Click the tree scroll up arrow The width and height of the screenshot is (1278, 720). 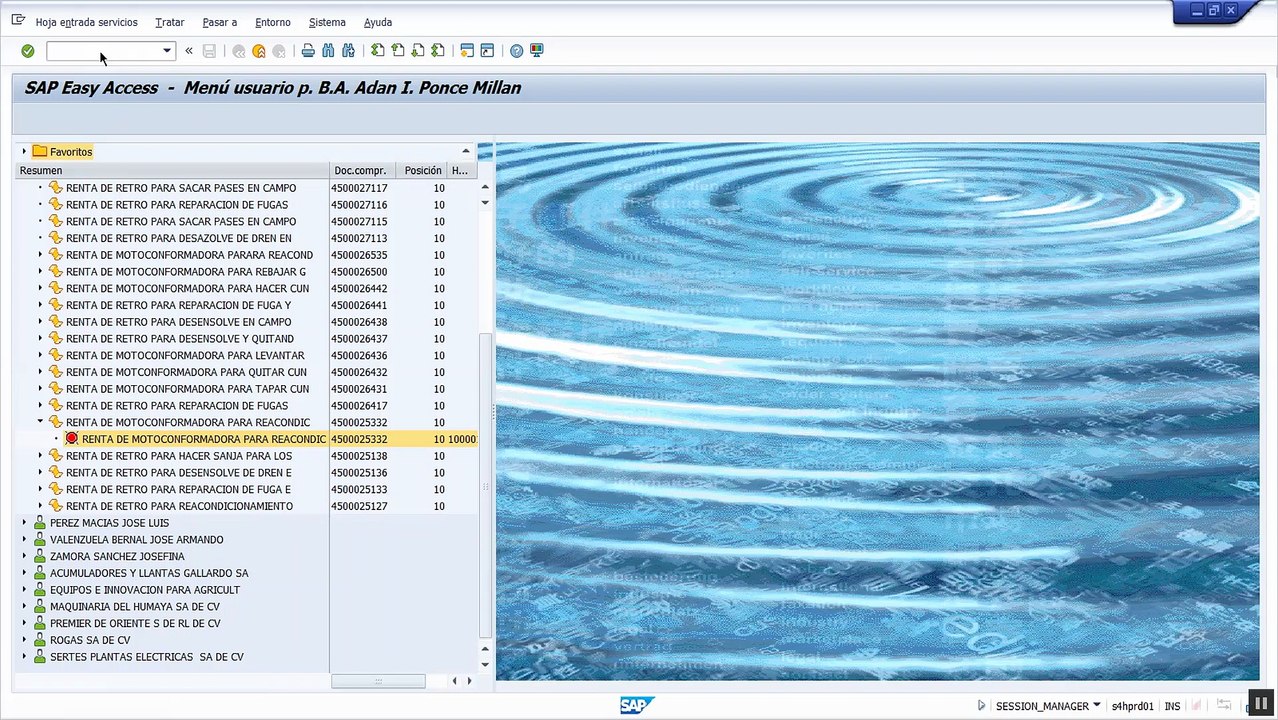coord(486,187)
